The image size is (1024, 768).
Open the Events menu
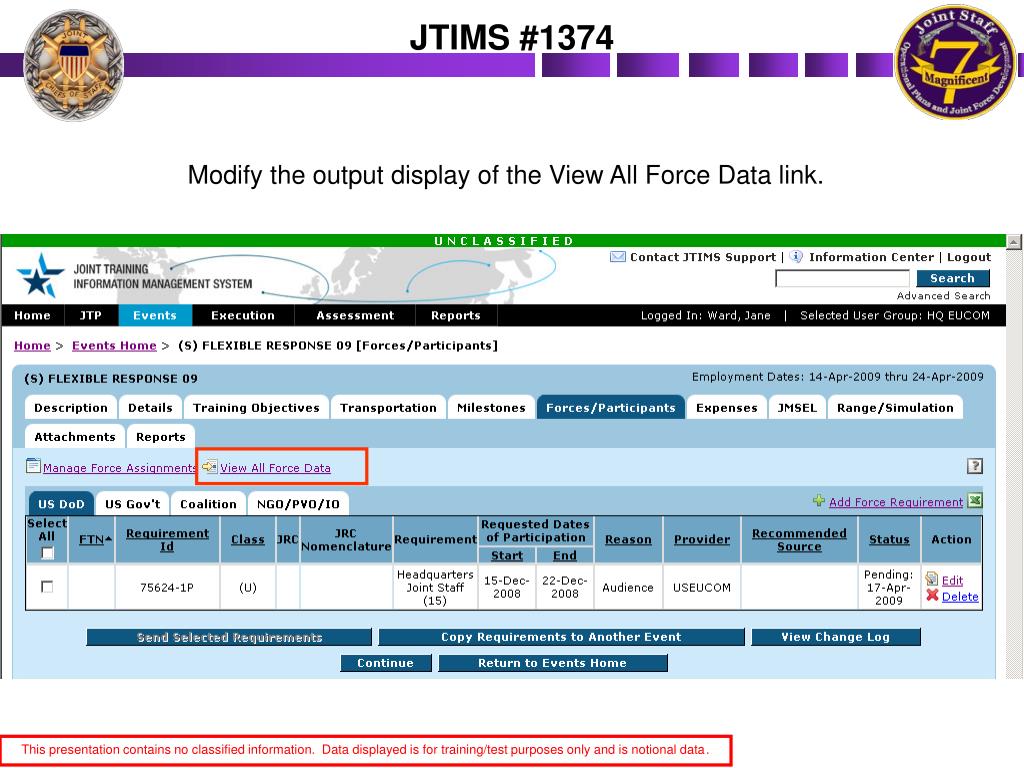pos(155,315)
